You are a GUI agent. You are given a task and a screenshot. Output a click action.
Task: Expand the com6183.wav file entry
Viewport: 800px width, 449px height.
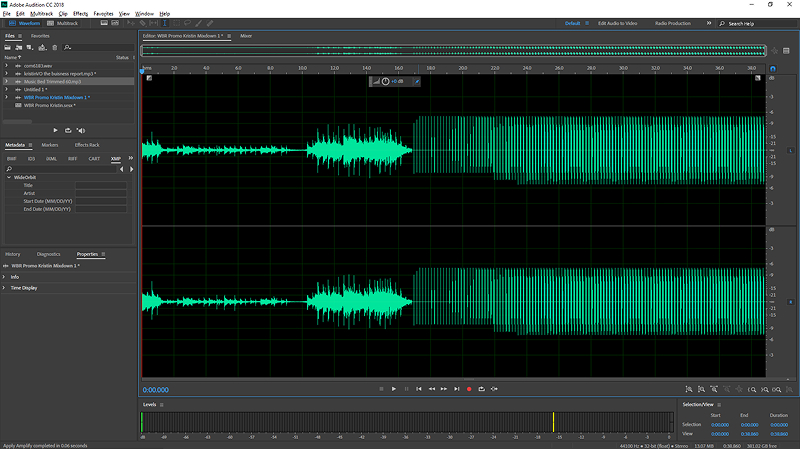tap(7, 66)
